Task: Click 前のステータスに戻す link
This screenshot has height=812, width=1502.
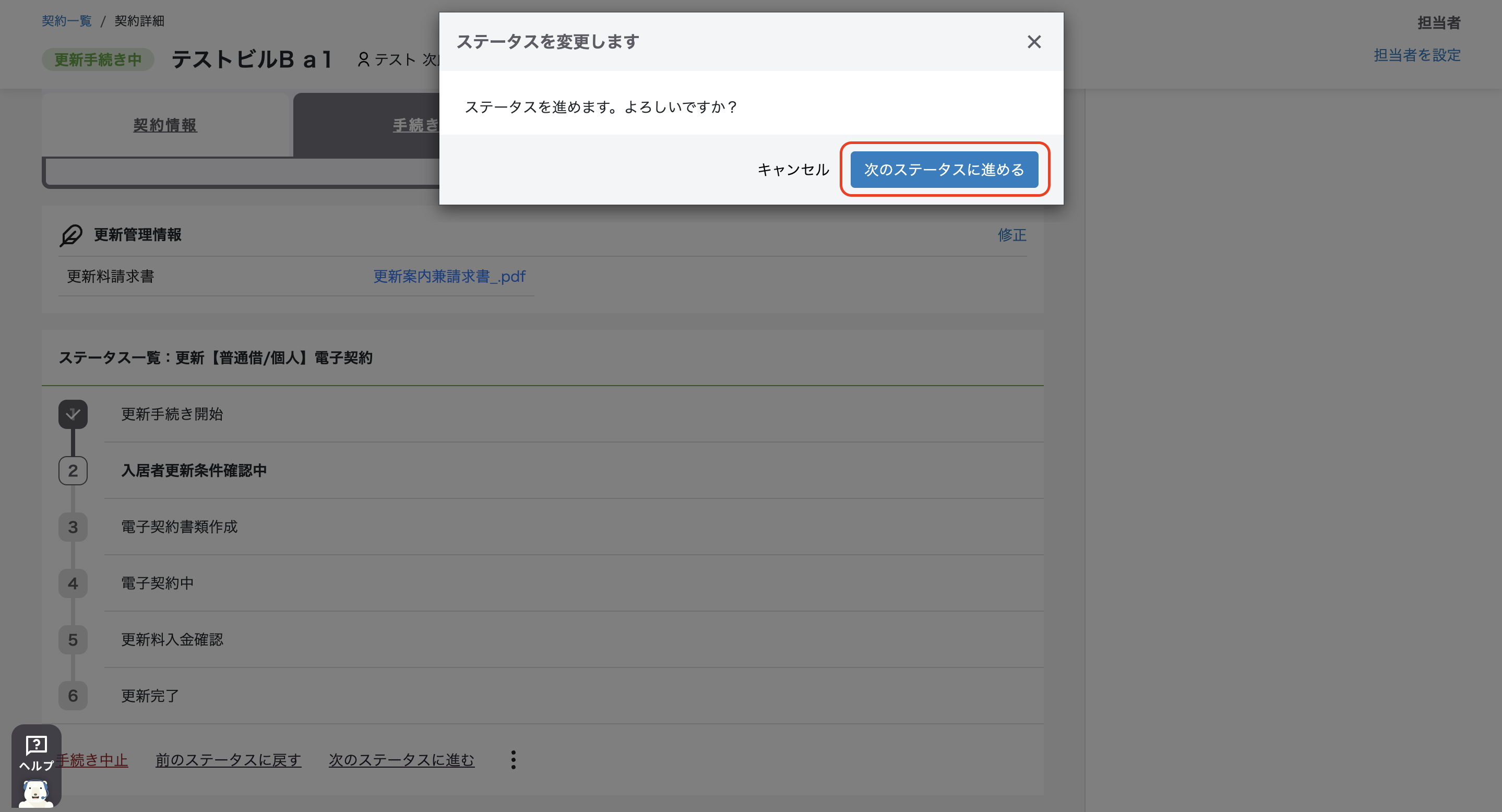Action: 228,760
